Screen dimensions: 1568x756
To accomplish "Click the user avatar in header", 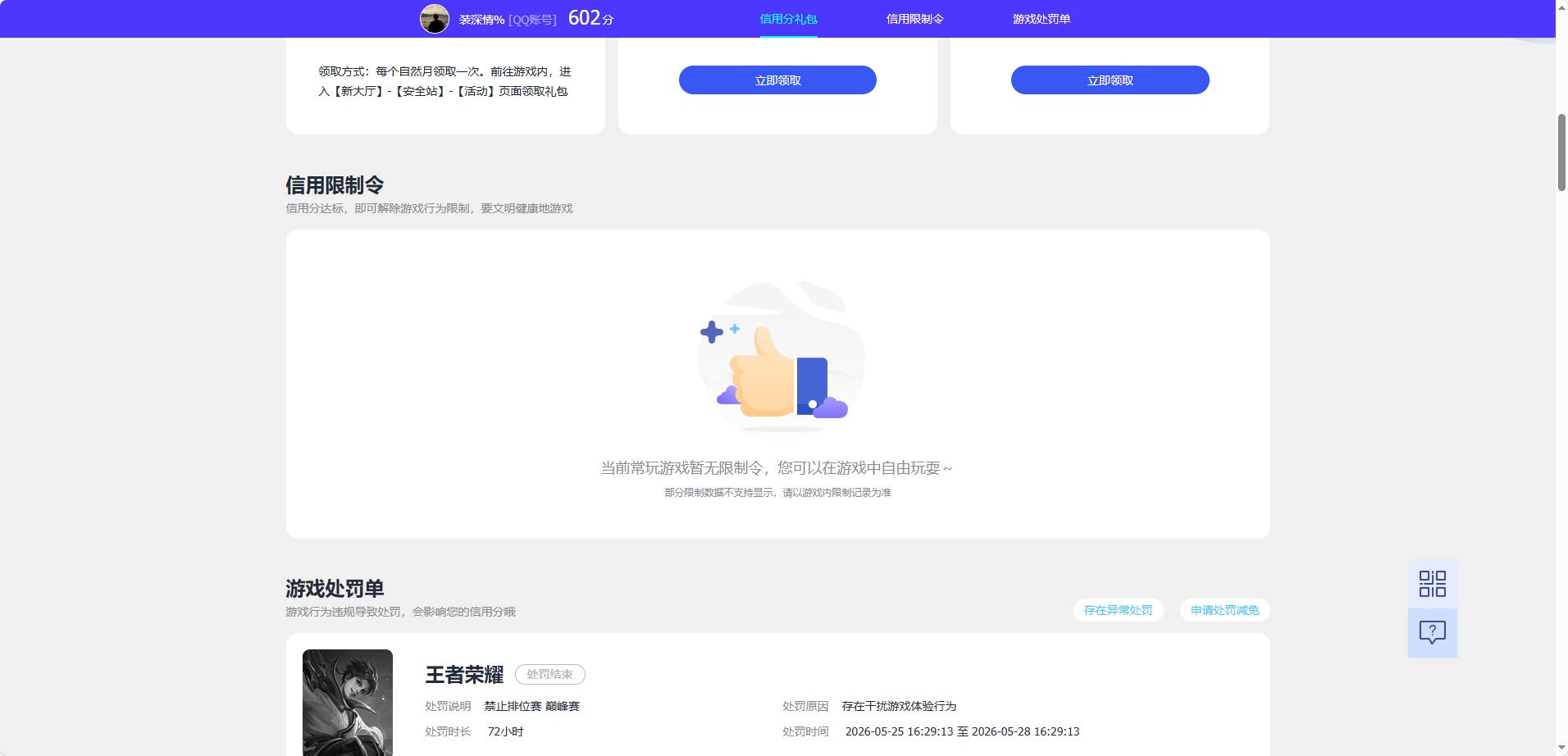I will pyautogui.click(x=435, y=18).
